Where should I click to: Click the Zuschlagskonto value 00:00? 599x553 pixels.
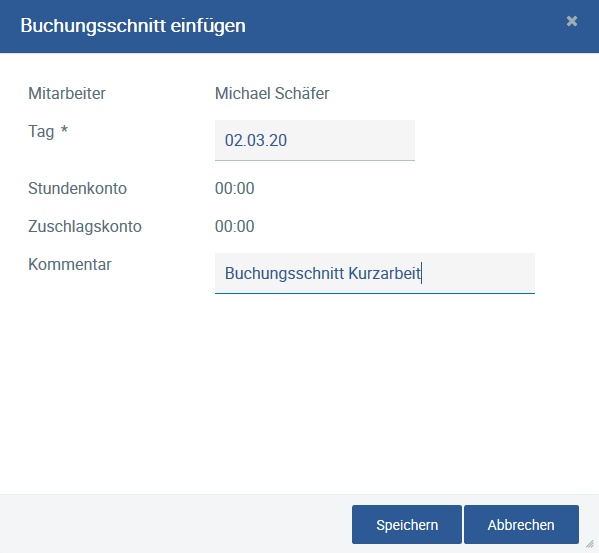[235, 226]
